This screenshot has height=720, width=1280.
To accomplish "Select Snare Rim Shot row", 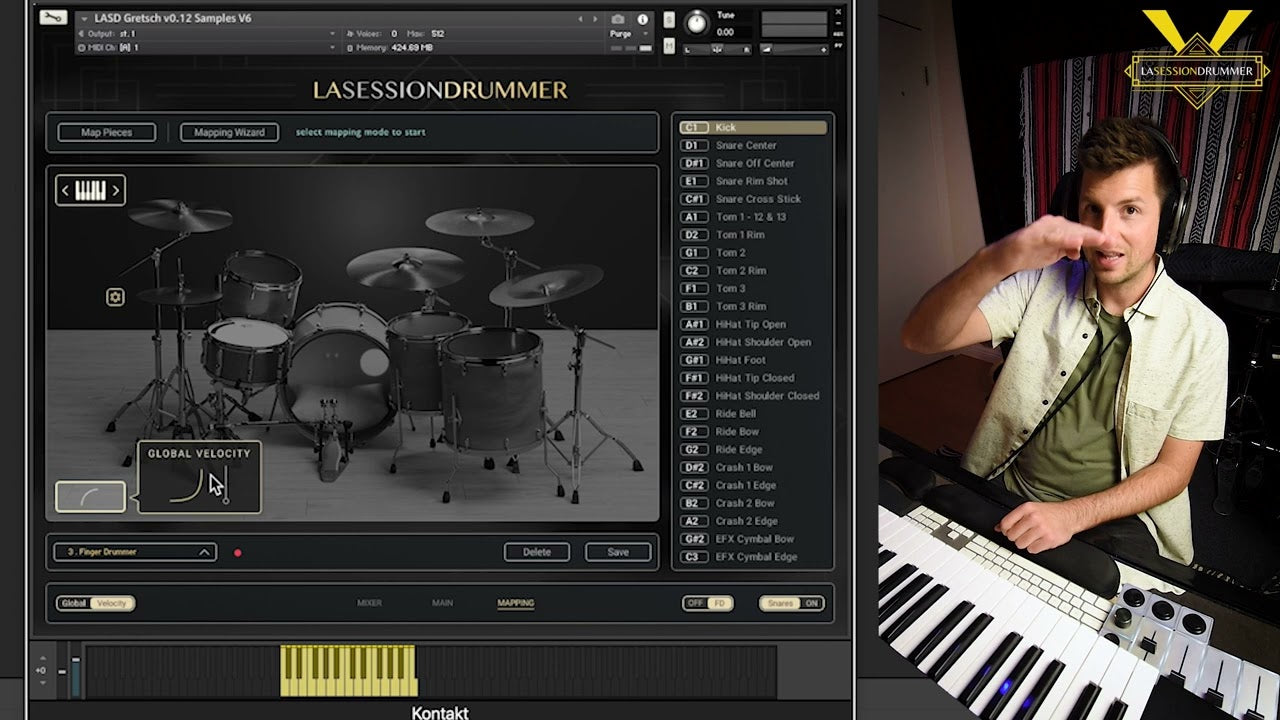I will coord(753,181).
